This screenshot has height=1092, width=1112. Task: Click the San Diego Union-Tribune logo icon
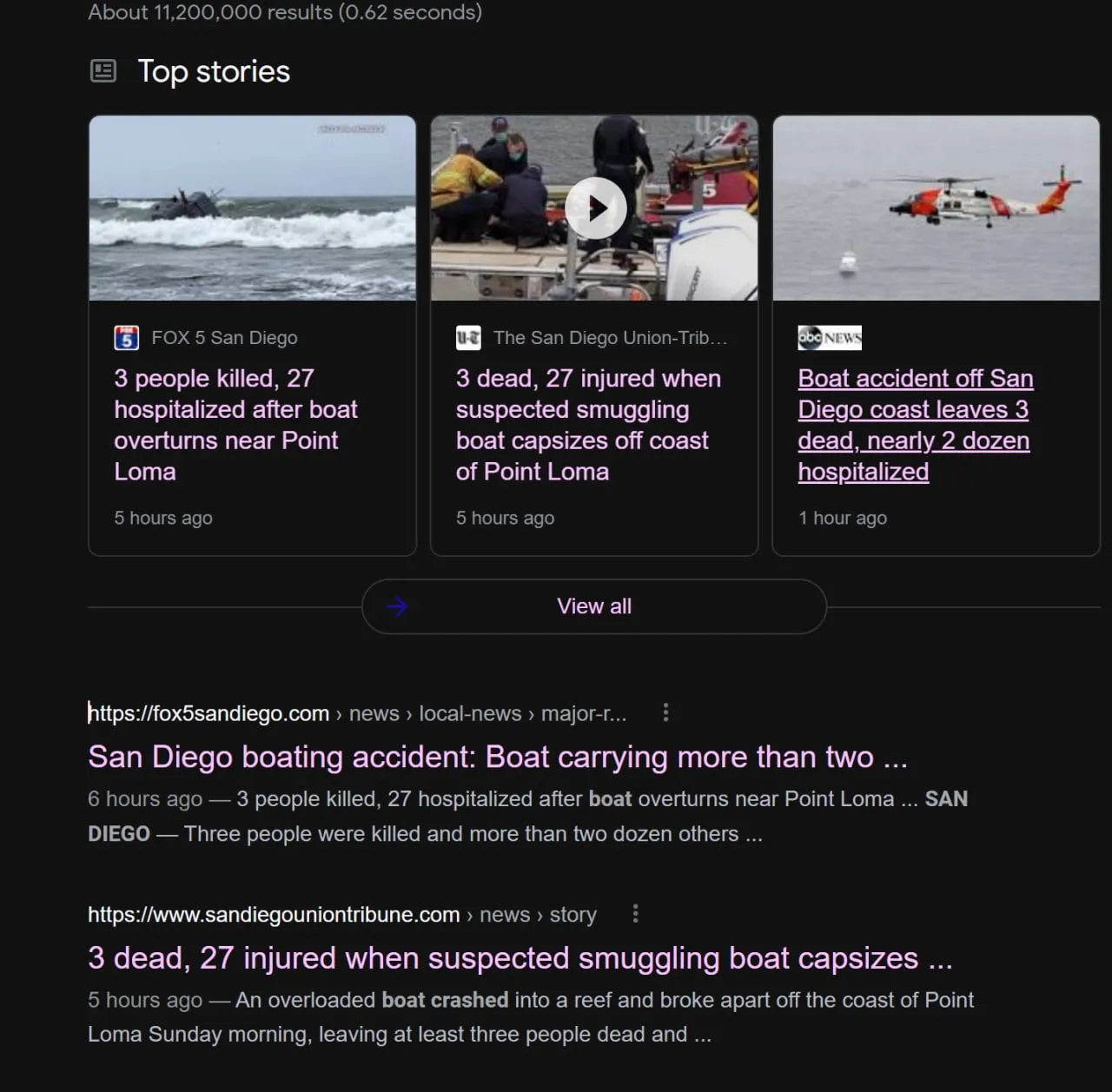468,338
